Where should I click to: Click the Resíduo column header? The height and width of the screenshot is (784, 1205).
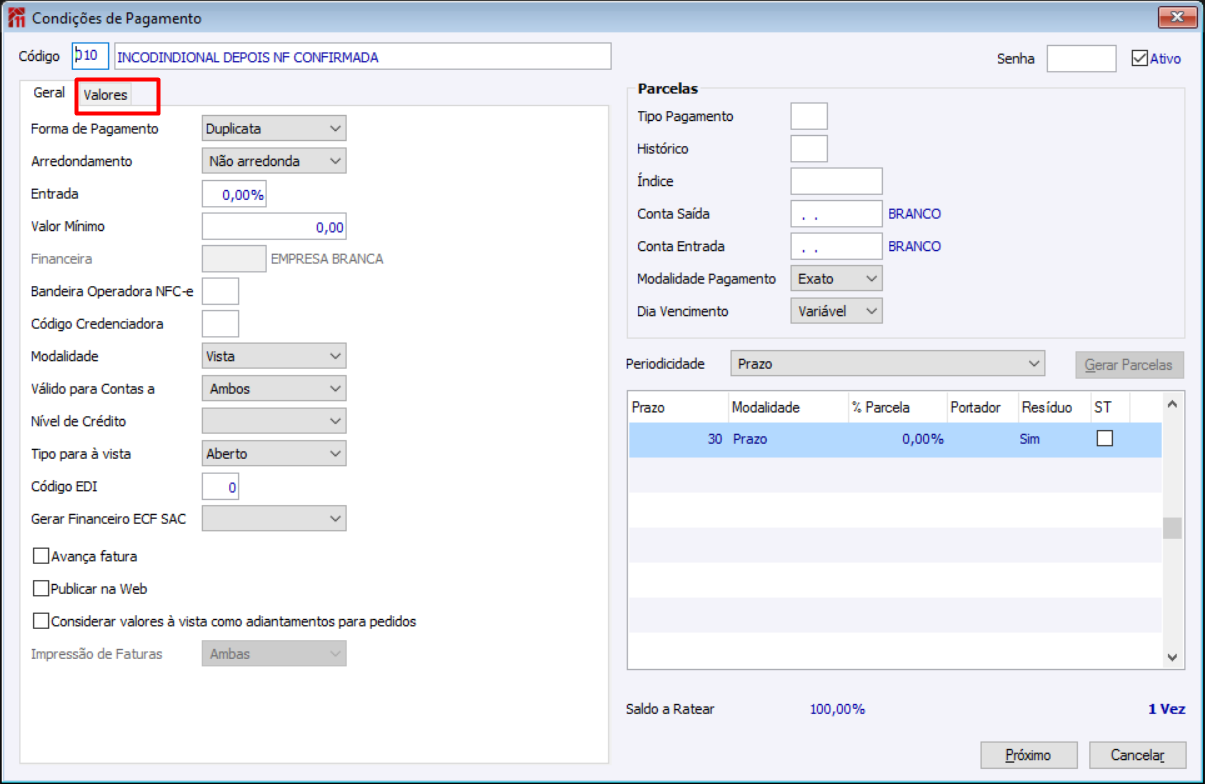point(1053,407)
